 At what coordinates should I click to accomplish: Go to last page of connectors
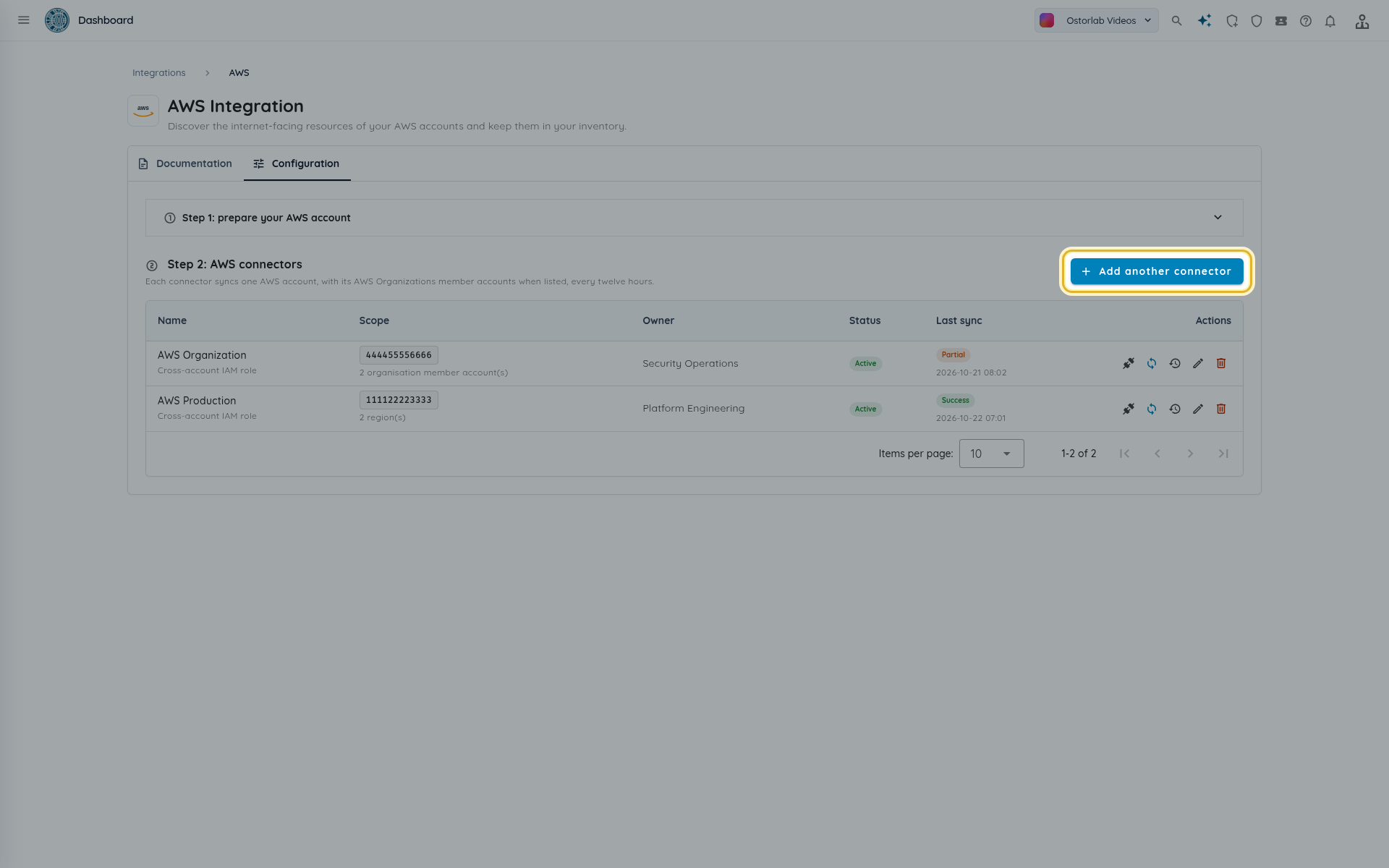1223,454
